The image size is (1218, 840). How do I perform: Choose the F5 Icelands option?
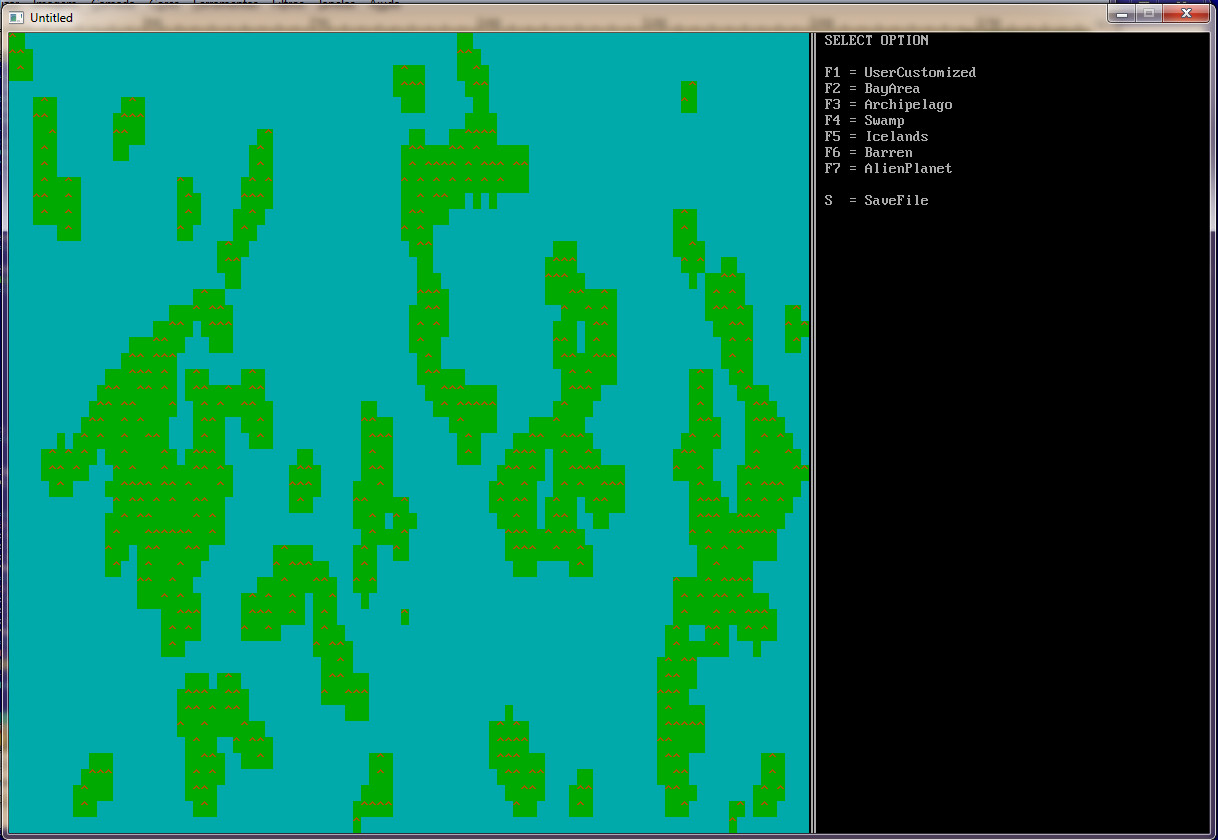[876, 137]
